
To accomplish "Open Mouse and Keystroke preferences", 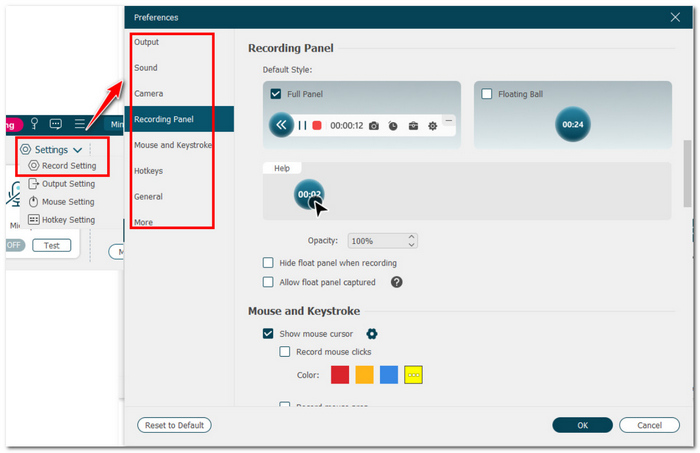I will tap(173, 145).
